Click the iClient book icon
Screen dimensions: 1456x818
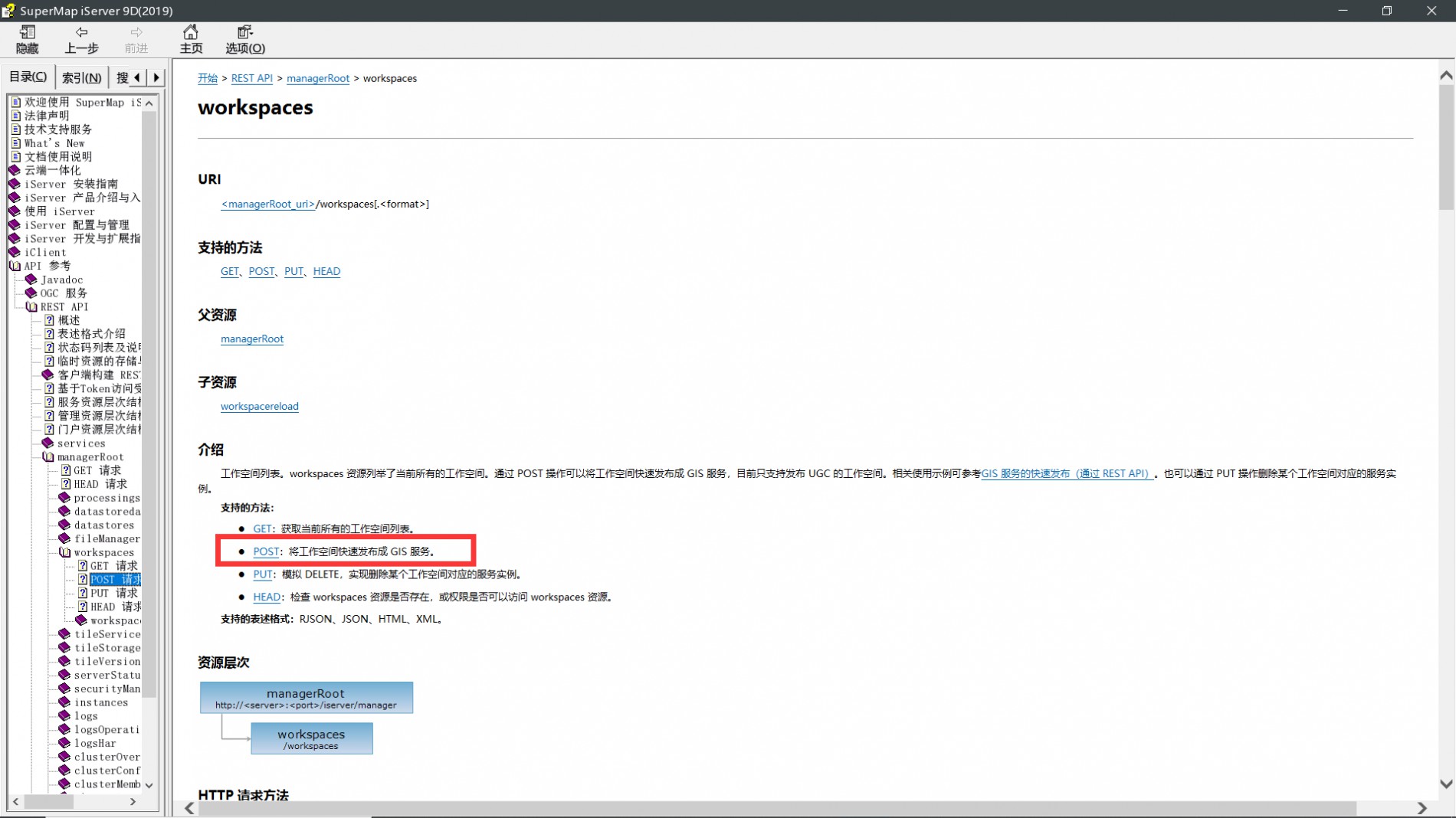click(x=15, y=252)
